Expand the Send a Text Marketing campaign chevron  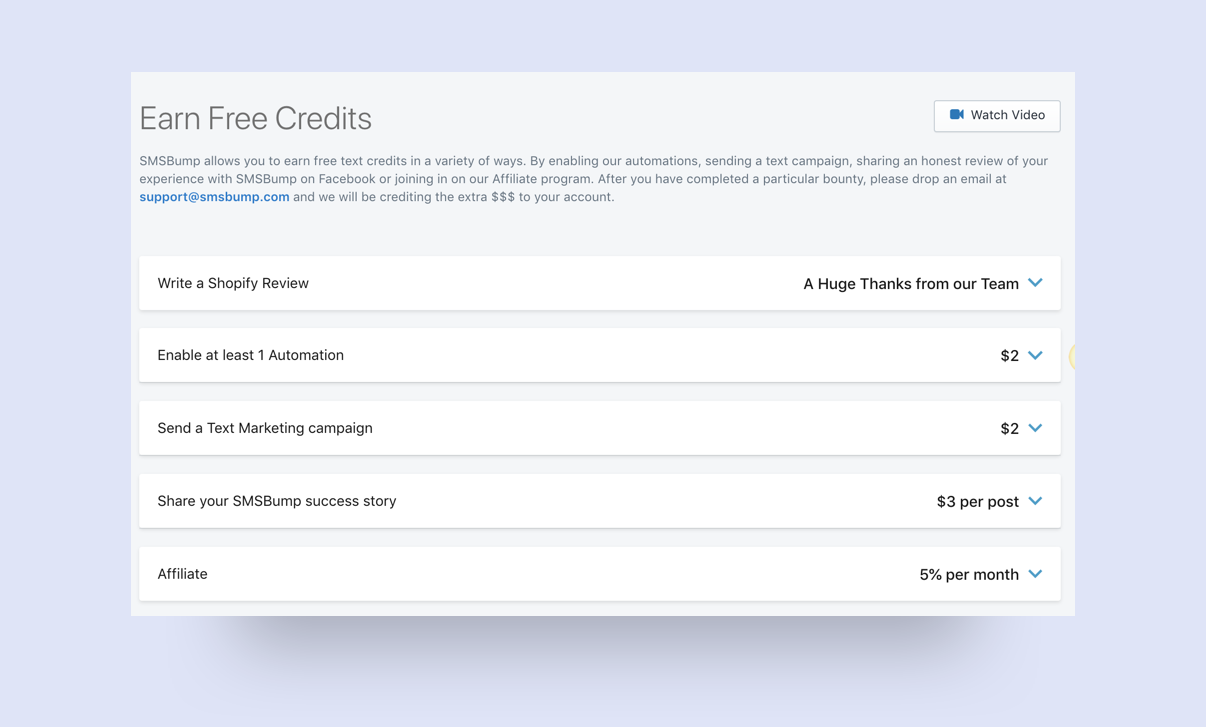(x=1035, y=428)
